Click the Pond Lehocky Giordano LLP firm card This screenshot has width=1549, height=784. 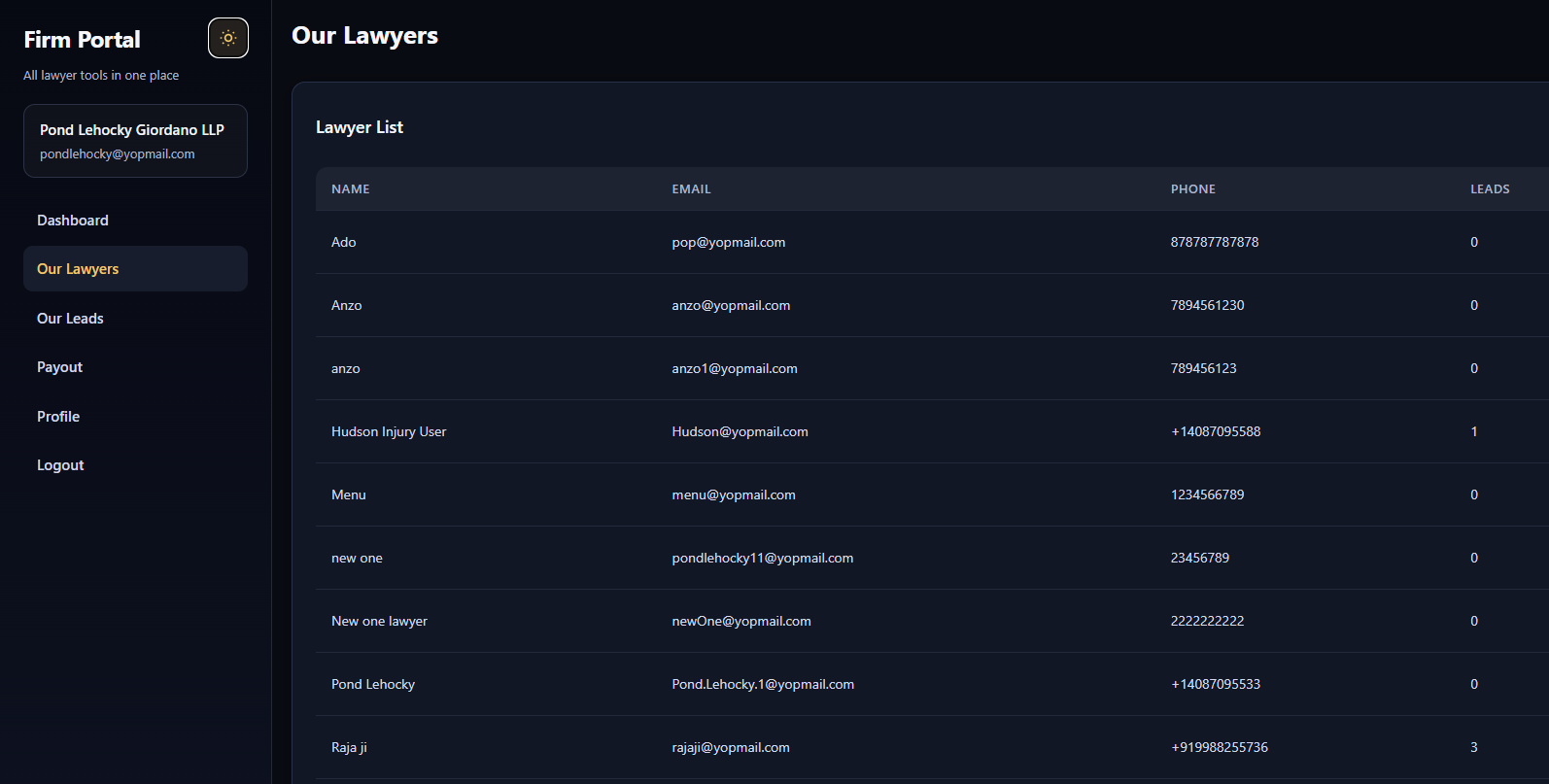point(135,141)
